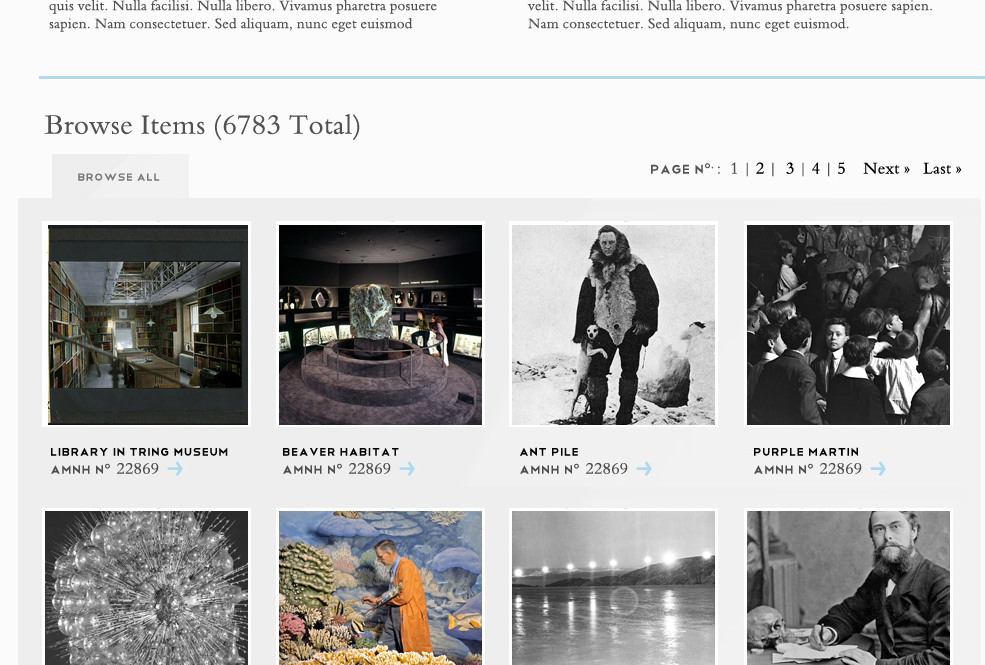This screenshot has width=985, height=665.
Task: Open the Purple Martin crowd photo
Action: point(848,324)
